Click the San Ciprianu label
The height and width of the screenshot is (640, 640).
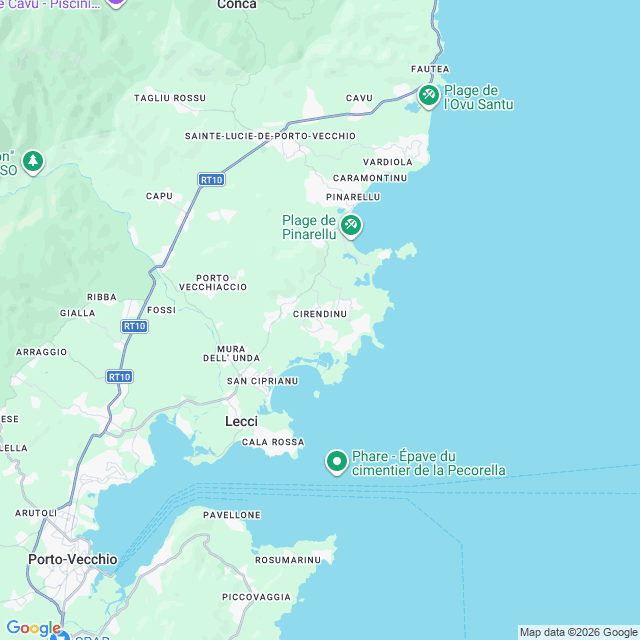click(x=262, y=381)
